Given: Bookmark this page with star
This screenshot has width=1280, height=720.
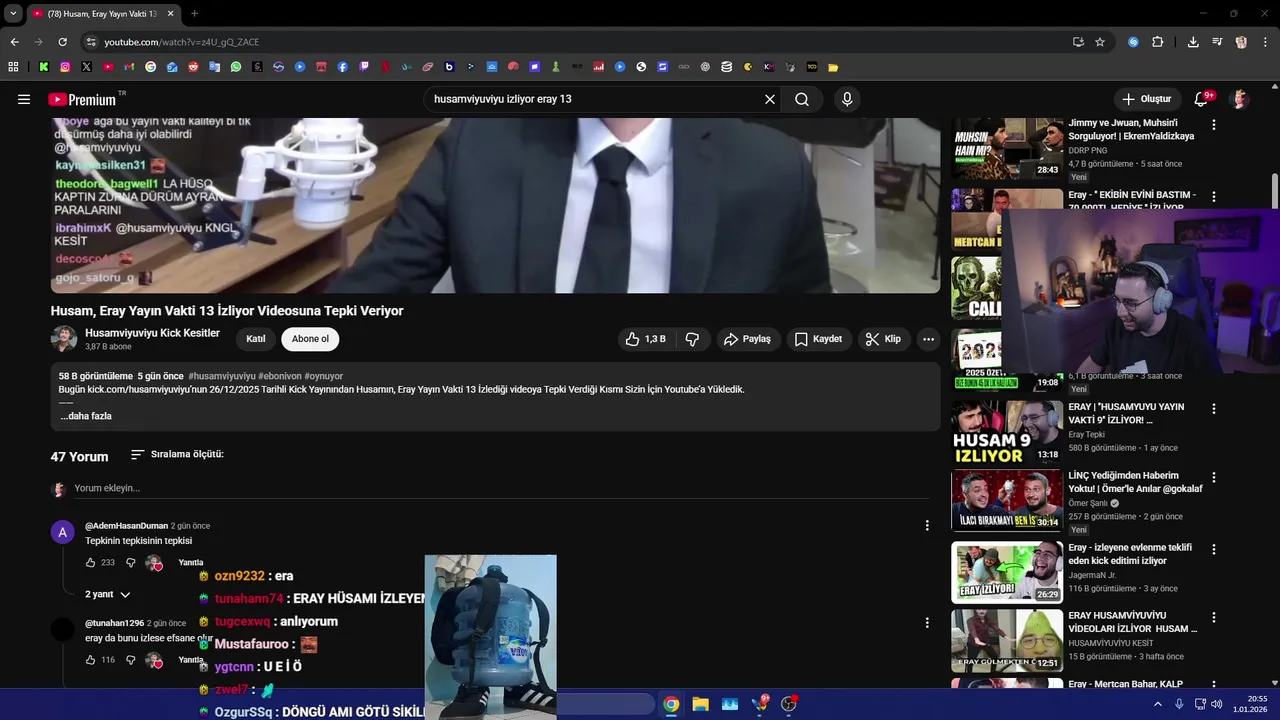Looking at the screenshot, I should 1100,42.
